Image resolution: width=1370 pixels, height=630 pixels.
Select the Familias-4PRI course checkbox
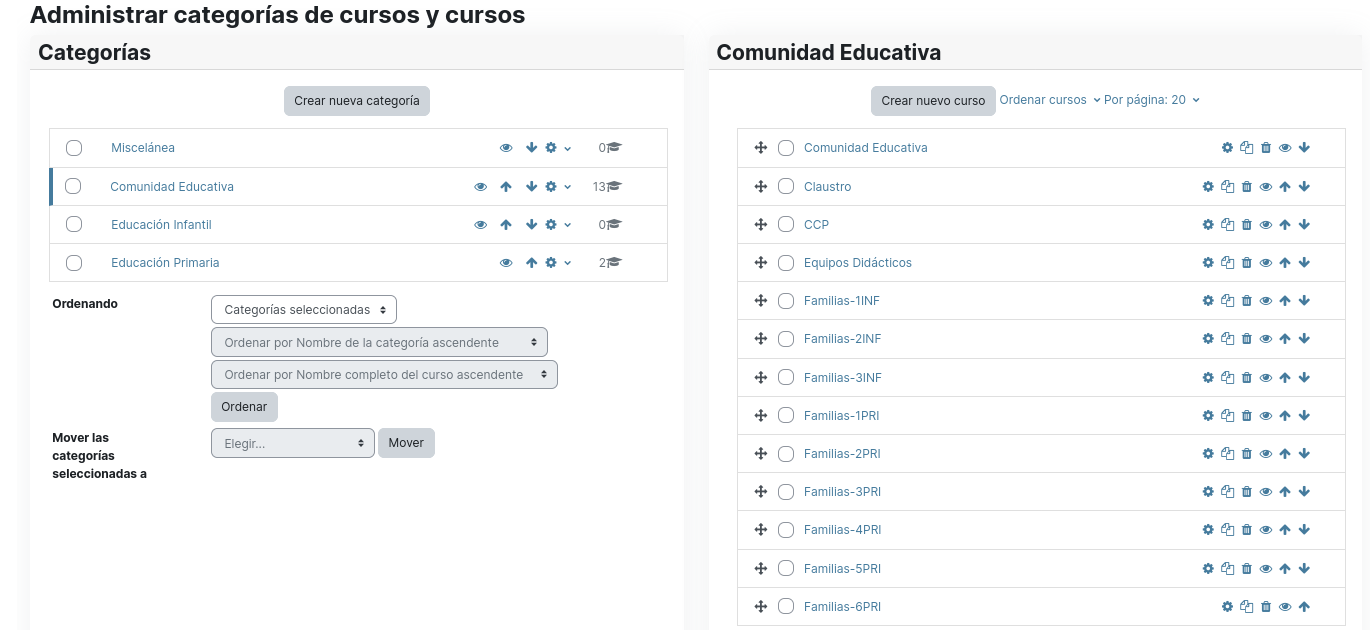786,530
